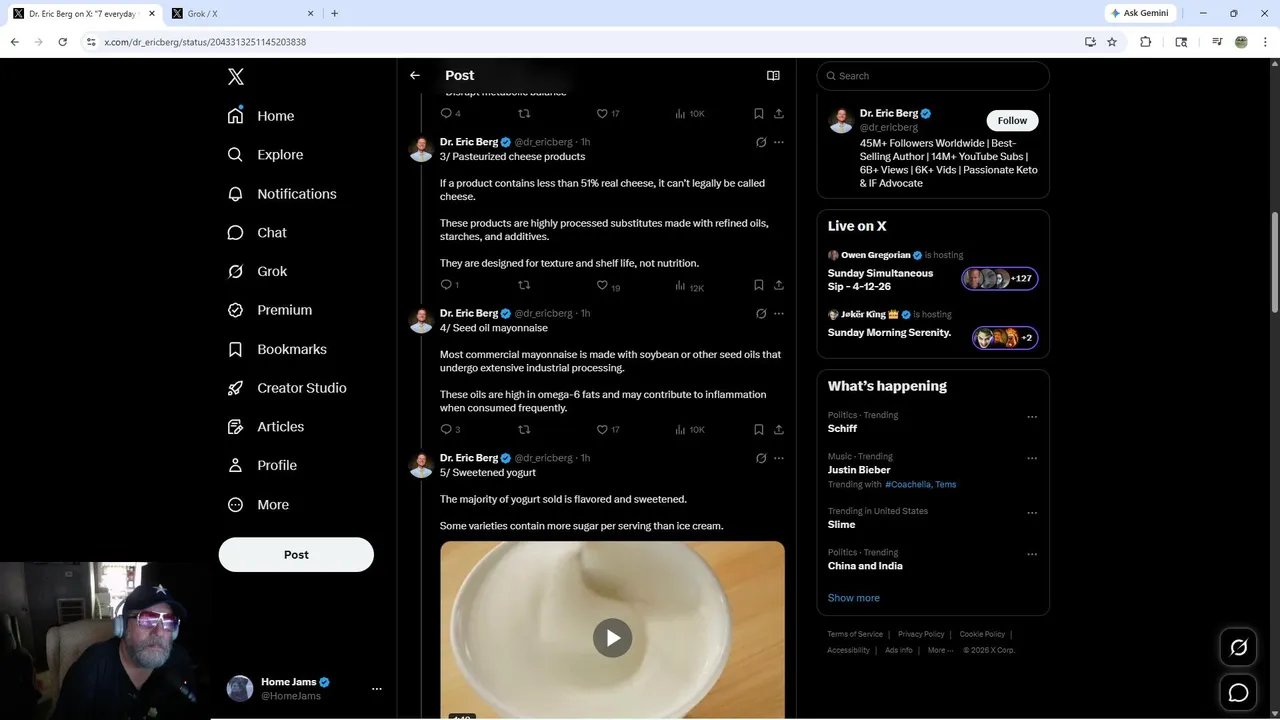Follow Dr. Eric Berg
The height and width of the screenshot is (720, 1280).
[x=1012, y=120]
